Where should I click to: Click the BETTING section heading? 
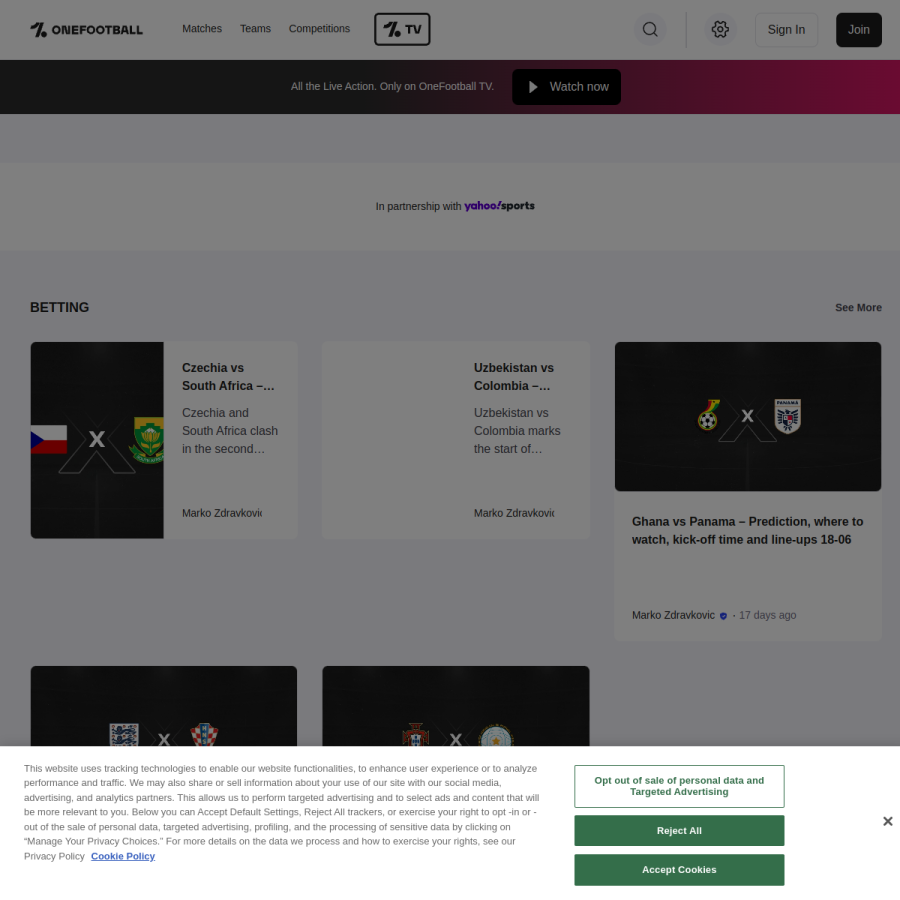[x=60, y=308]
